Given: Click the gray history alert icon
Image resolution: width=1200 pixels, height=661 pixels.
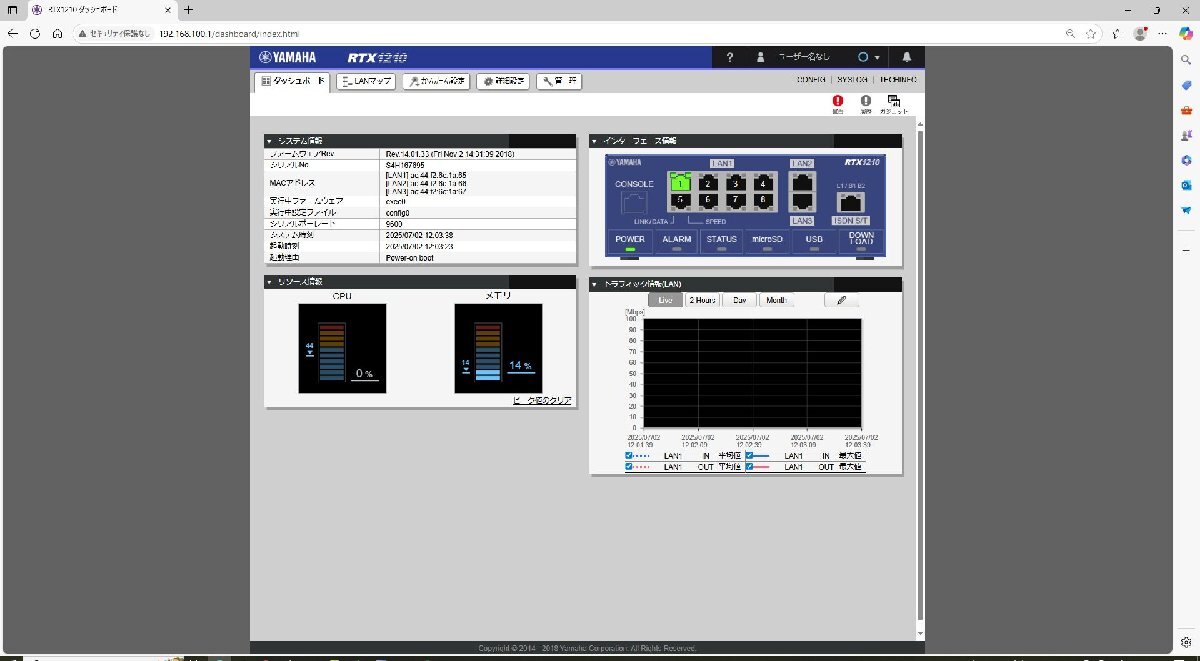Looking at the screenshot, I should [x=866, y=101].
